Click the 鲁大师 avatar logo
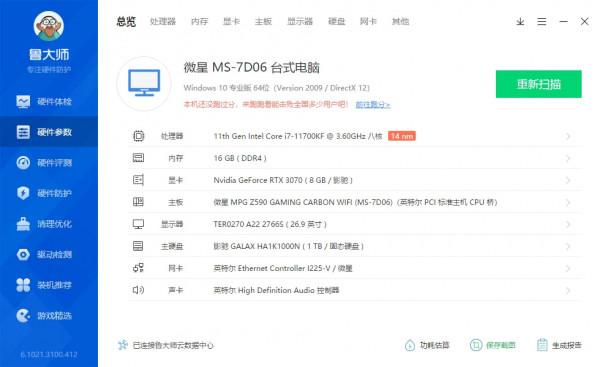The height and width of the screenshot is (367, 600). tap(49, 26)
